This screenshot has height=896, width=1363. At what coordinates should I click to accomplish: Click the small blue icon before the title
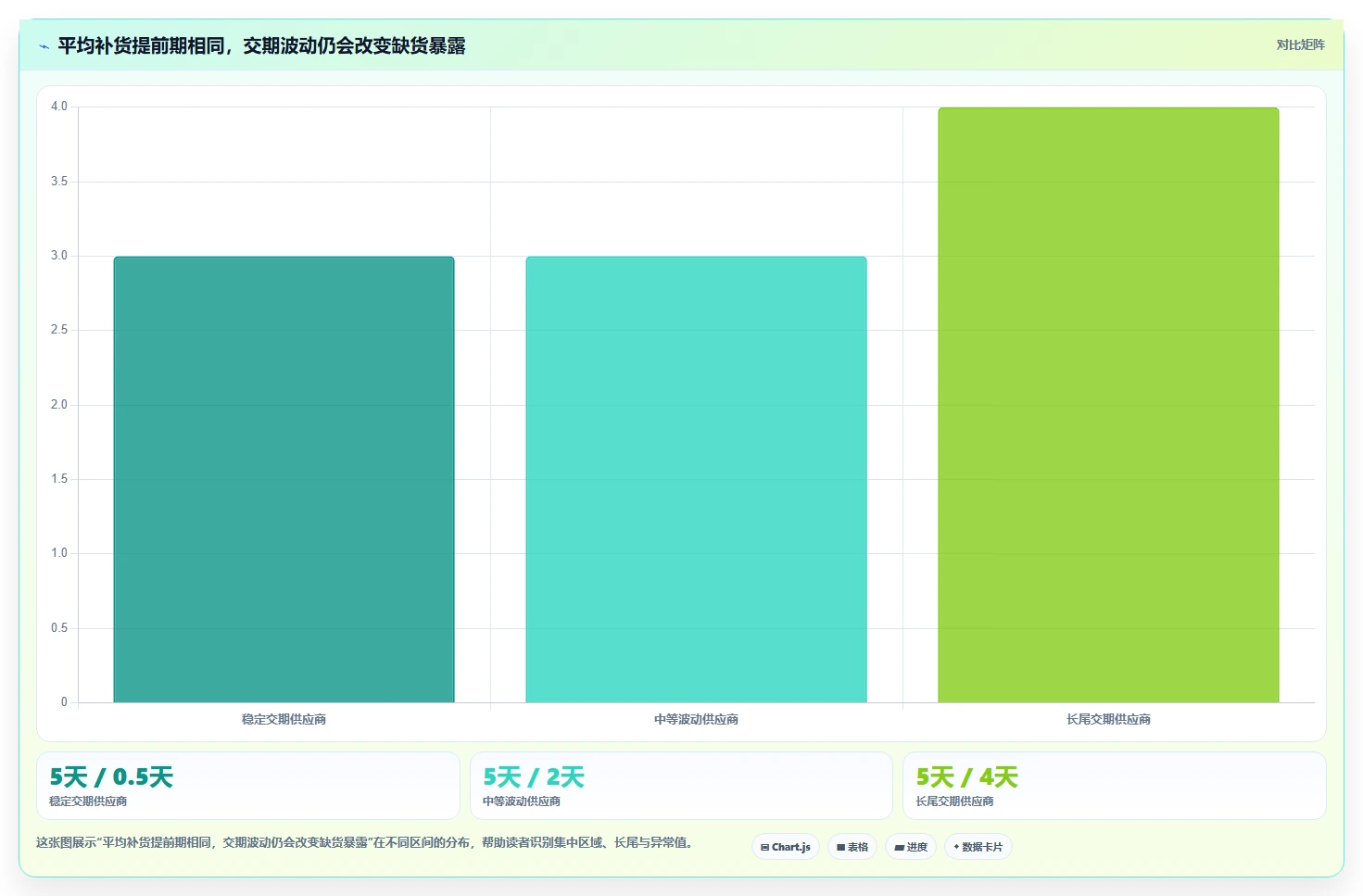[44, 46]
